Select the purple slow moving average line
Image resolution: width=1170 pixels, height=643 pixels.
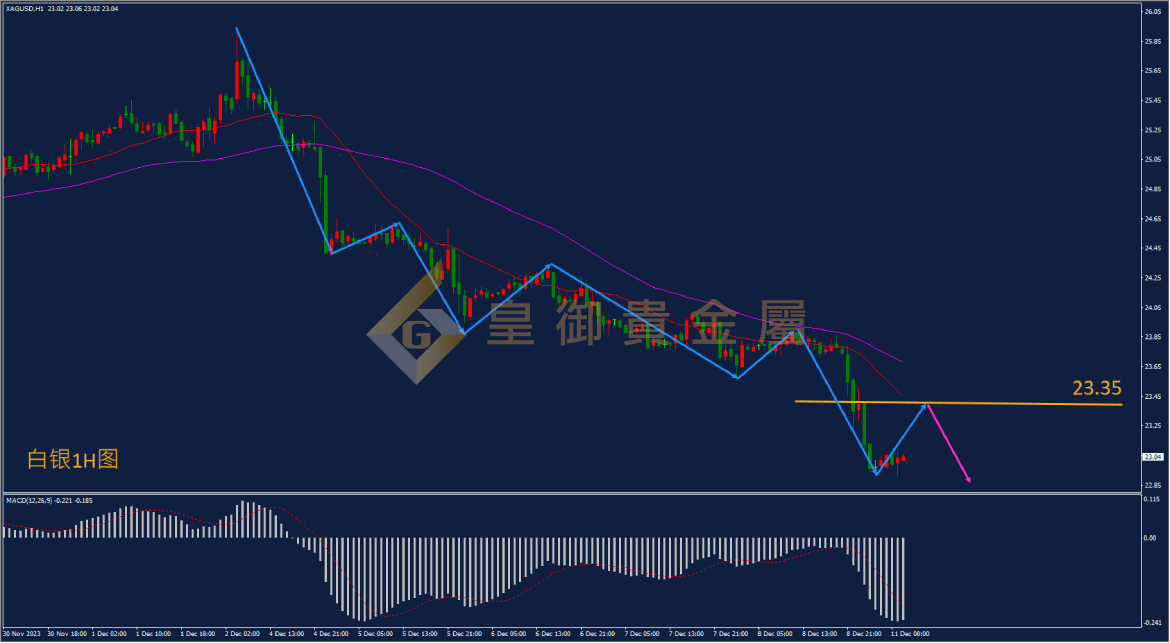coord(522,216)
